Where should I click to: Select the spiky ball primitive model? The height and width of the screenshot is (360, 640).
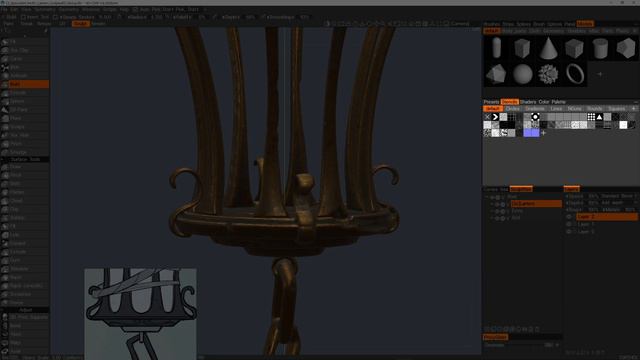coord(549,74)
